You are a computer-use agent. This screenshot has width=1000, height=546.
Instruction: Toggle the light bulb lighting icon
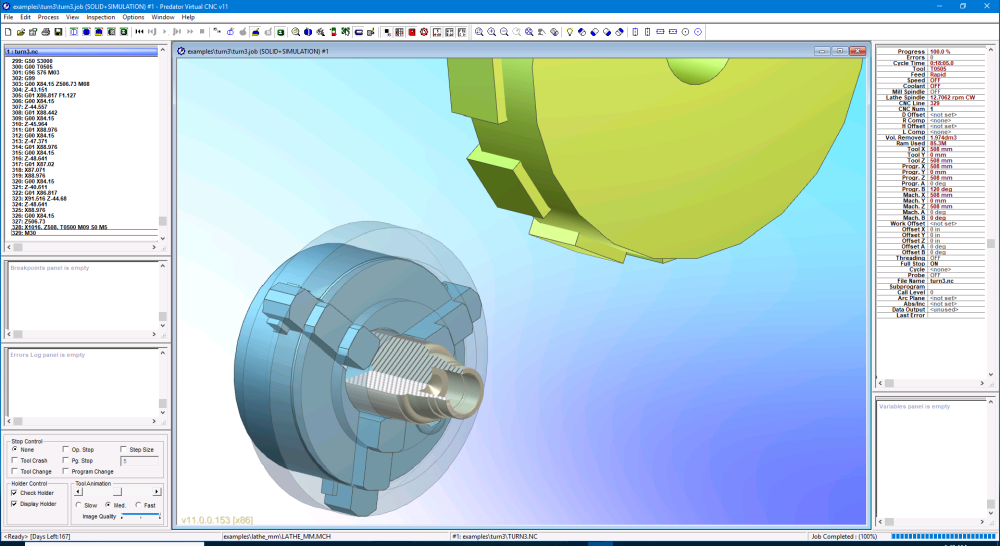tap(570, 32)
